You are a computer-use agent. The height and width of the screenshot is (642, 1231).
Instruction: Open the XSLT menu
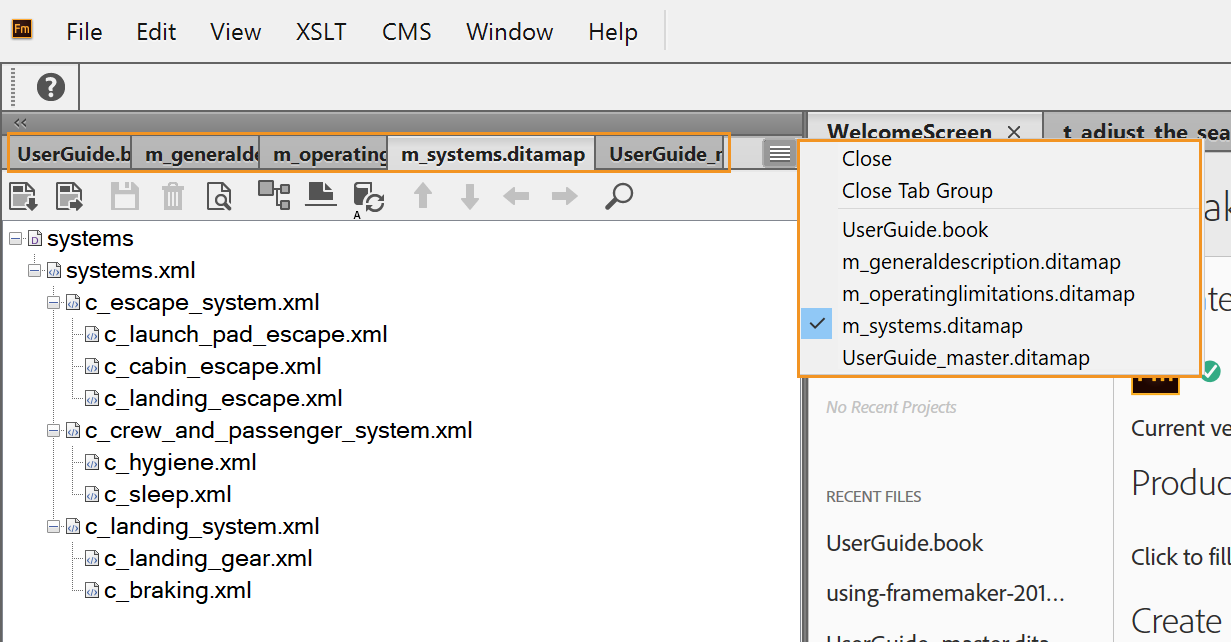click(321, 32)
